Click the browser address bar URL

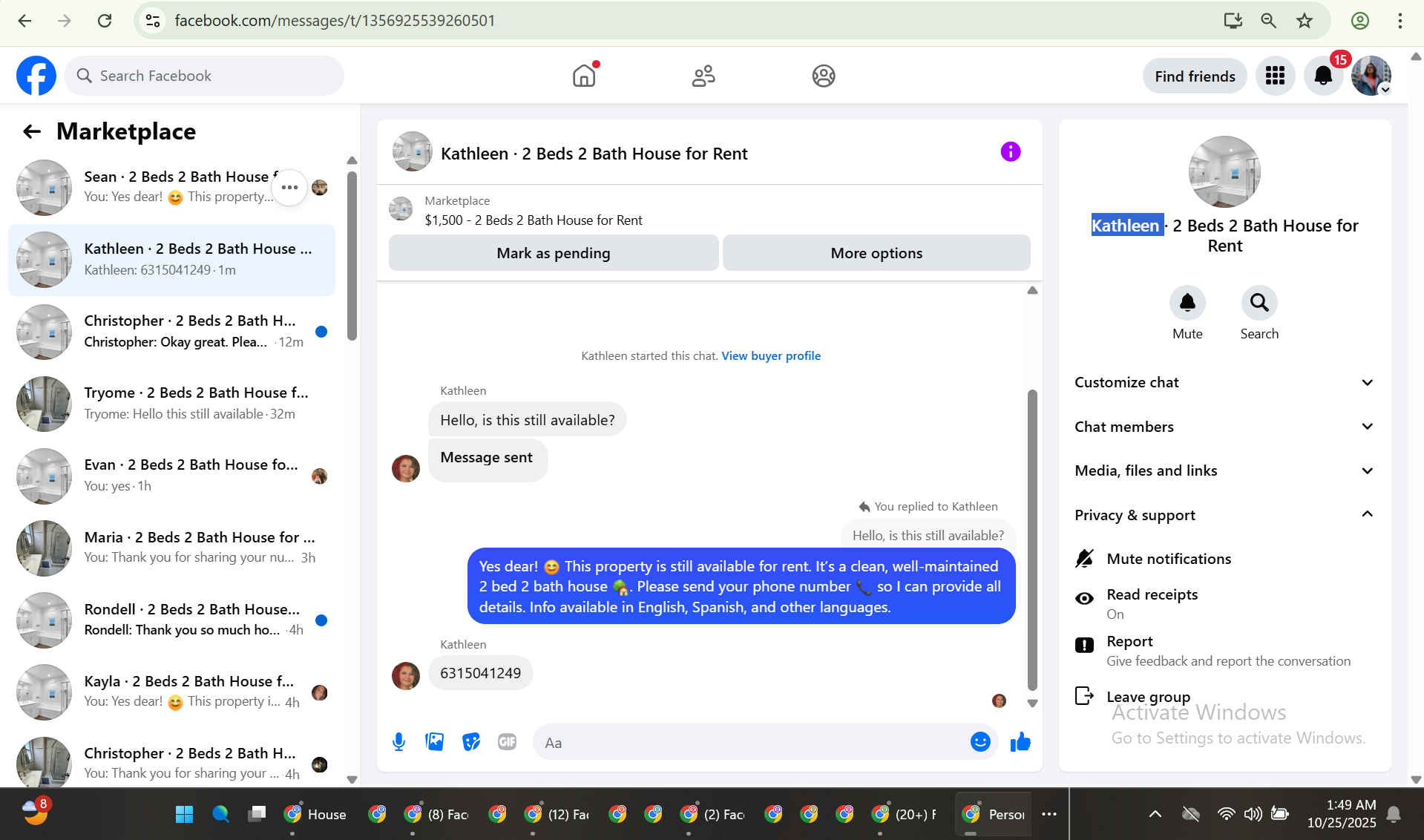pos(335,21)
